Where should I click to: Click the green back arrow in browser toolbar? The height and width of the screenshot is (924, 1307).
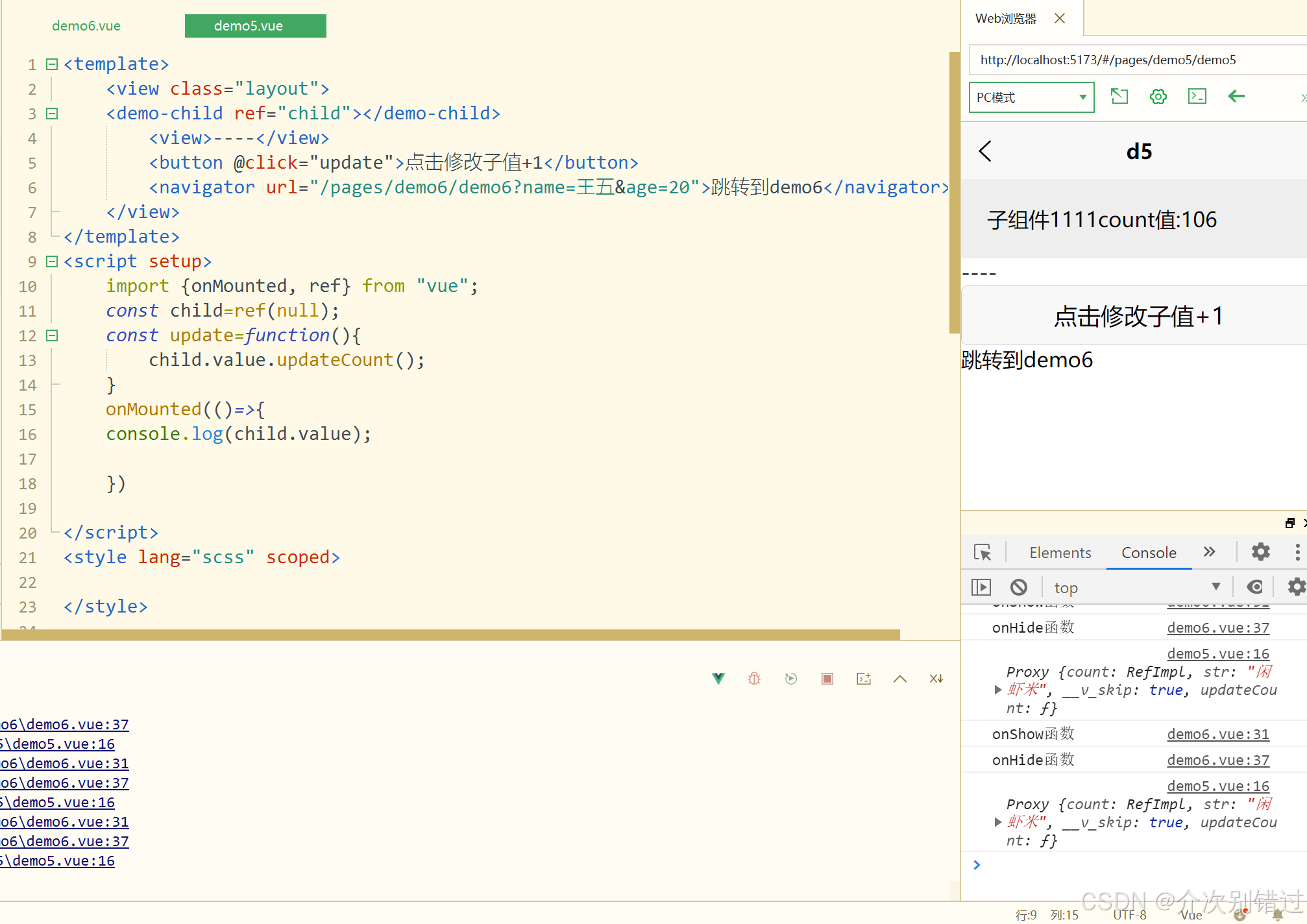(1236, 97)
